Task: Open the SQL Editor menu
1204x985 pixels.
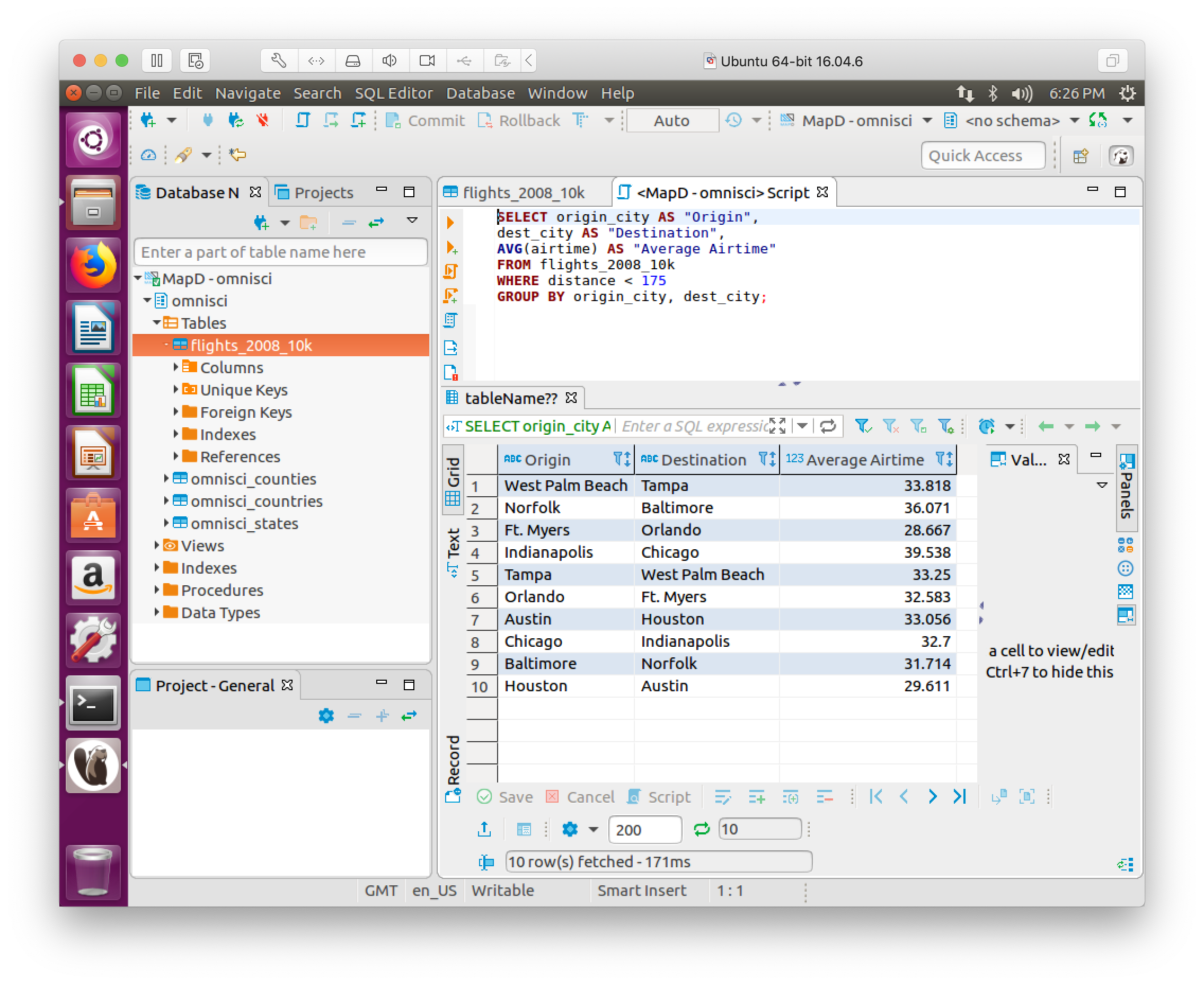Action: tap(394, 93)
